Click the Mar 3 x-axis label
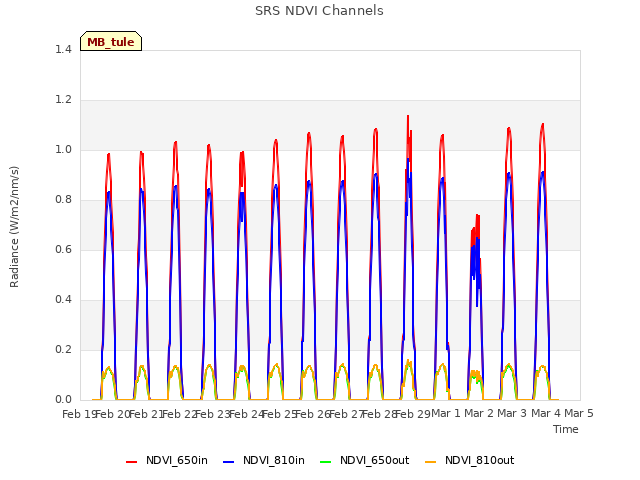The height and width of the screenshot is (480, 640). click(x=512, y=413)
